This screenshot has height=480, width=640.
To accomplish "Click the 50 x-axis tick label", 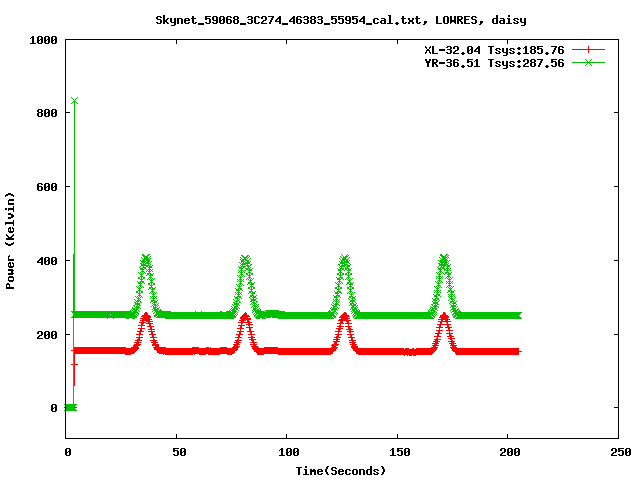I will pos(179,452).
